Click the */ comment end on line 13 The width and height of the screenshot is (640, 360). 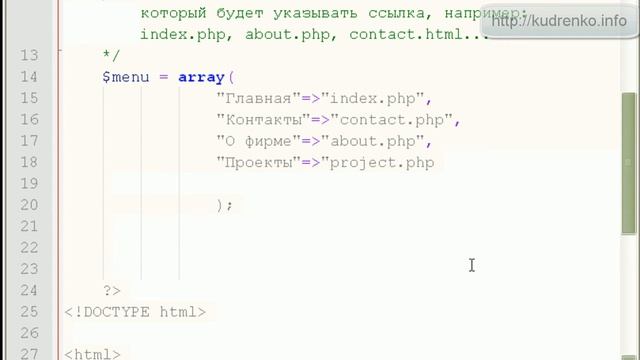tap(111, 55)
